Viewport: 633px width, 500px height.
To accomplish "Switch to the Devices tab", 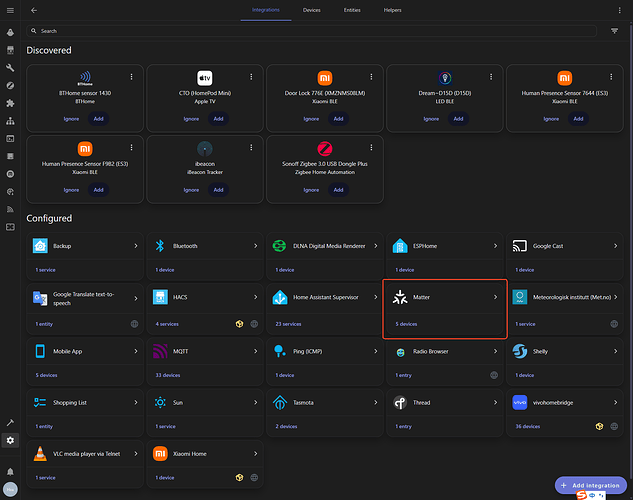I will coord(312,10).
